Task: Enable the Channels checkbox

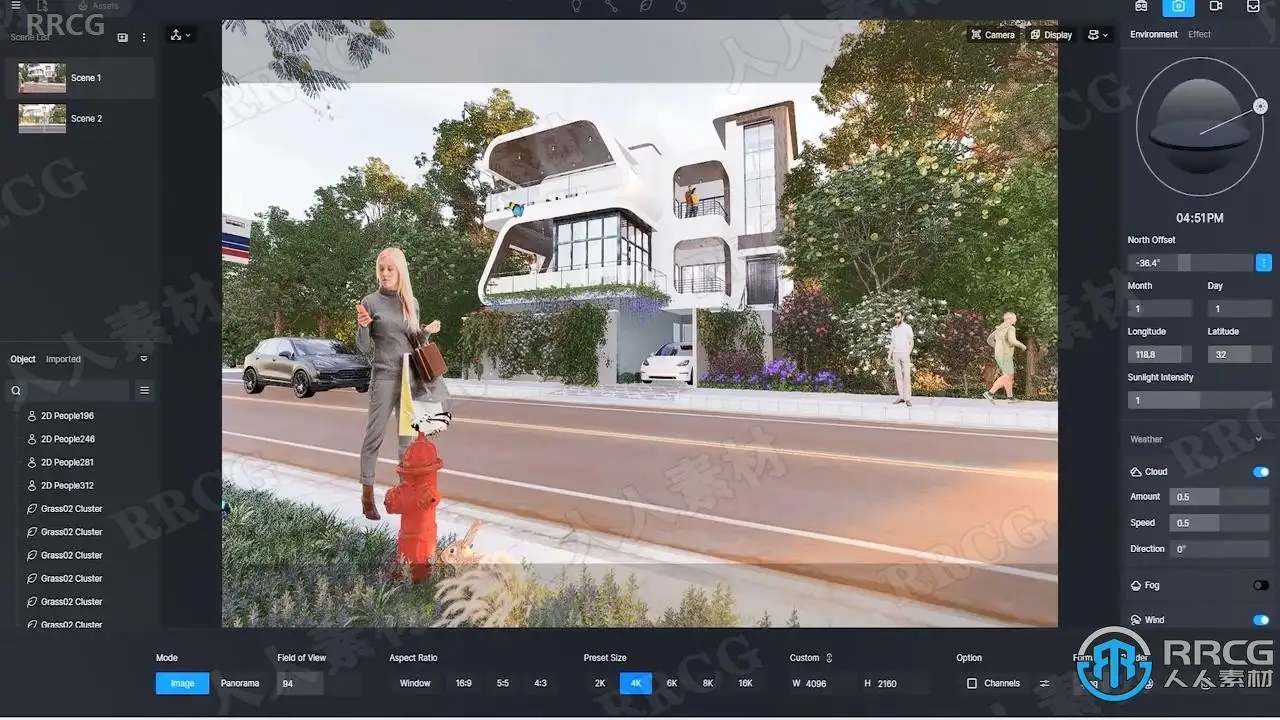Action: pyautogui.click(x=972, y=684)
